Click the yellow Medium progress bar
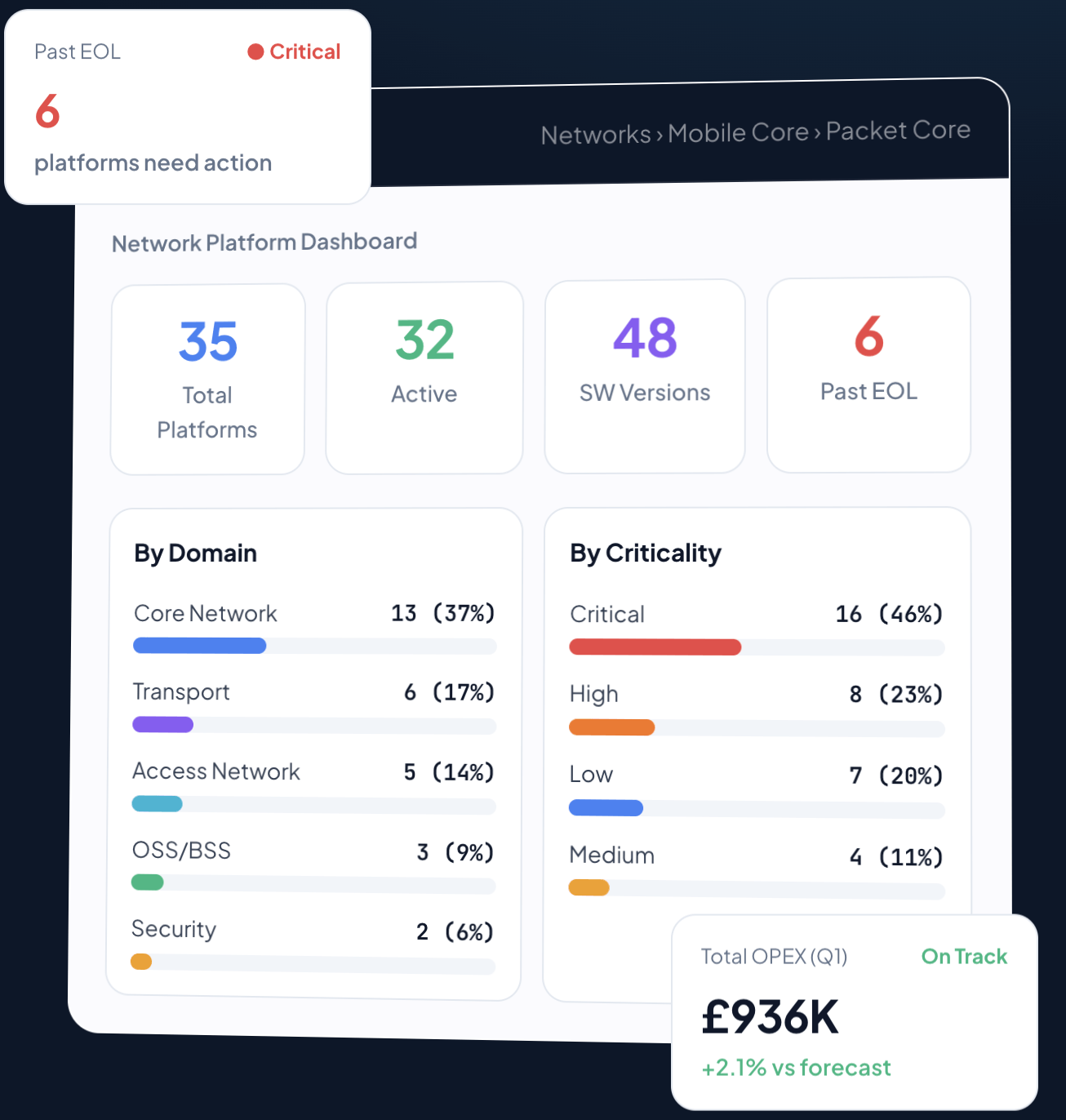The width and height of the screenshot is (1066, 1120). 589,887
